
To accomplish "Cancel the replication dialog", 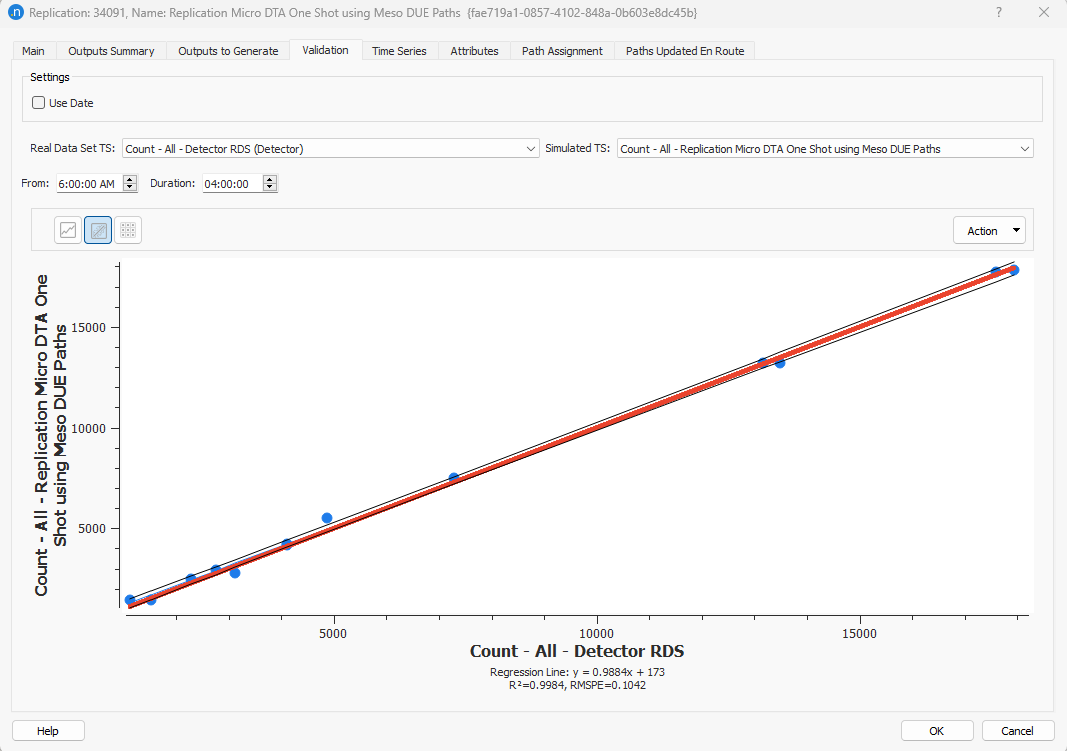I will click(x=1017, y=730).
